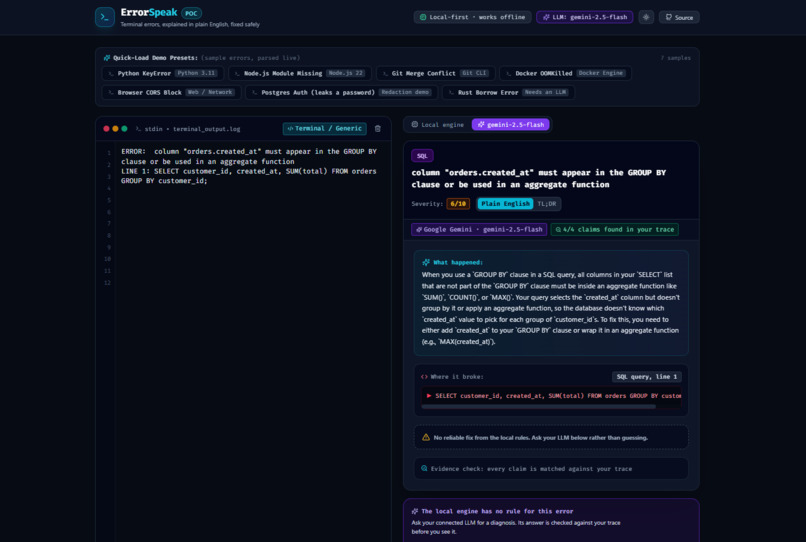Screen dimensions: 806x542
Task: Click the Terminal / Generic language badge
Action: coord(324,129)
